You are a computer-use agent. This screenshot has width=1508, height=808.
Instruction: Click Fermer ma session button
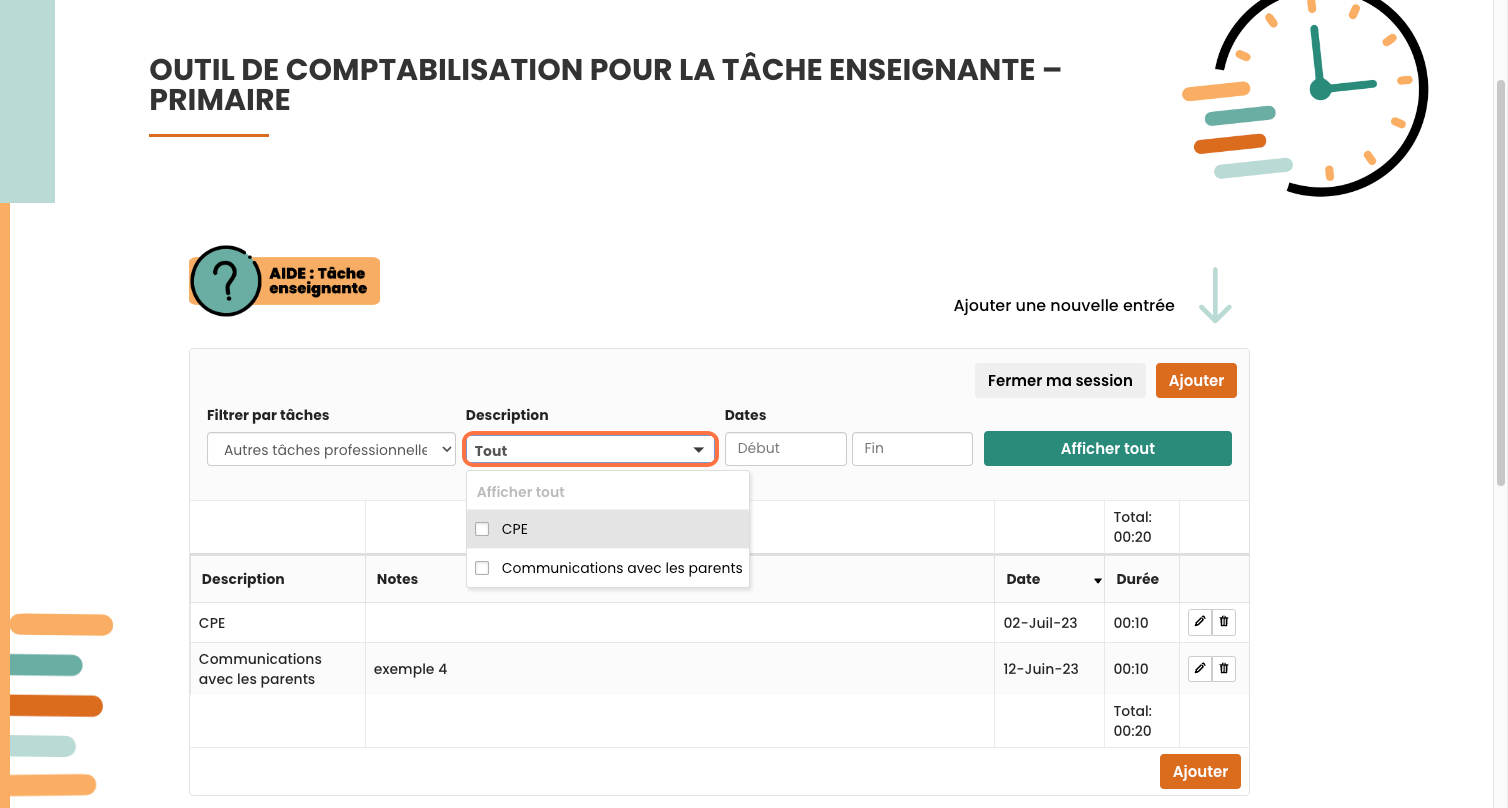1059,380
